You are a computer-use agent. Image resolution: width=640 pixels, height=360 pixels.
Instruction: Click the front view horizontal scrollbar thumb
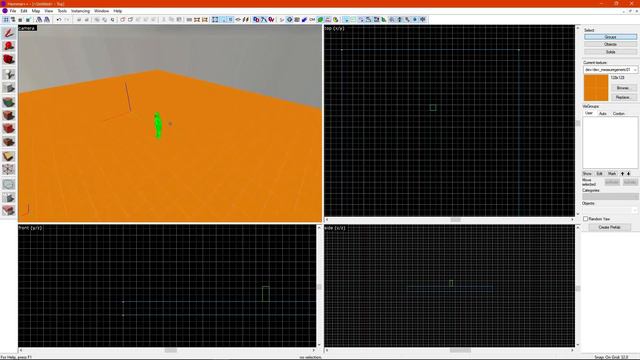coord(171,350)
